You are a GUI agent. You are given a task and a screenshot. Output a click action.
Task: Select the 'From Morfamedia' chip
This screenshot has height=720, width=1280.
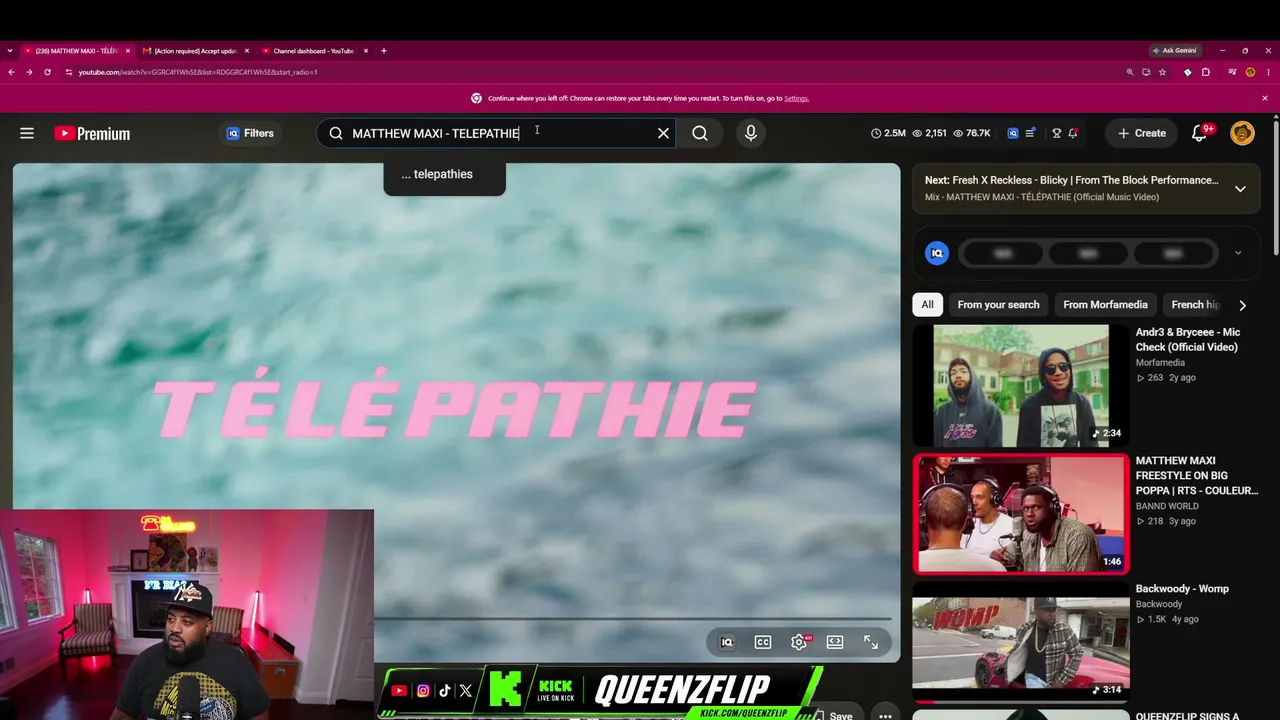(1105, 305)
